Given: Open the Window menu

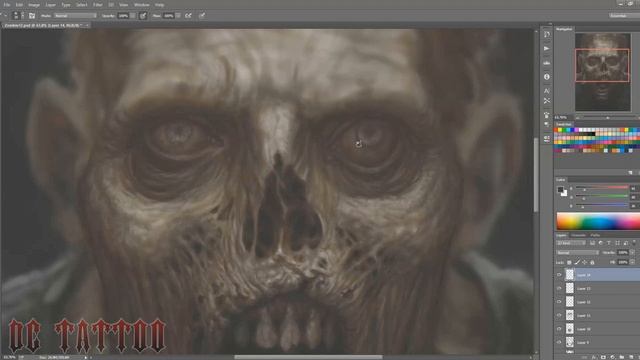Looking at the screenshot, I should tap(142, 5).
